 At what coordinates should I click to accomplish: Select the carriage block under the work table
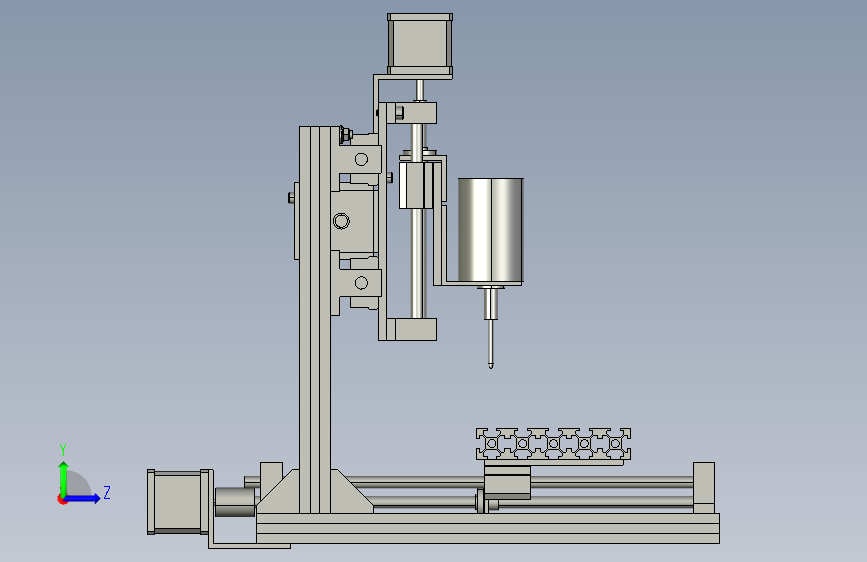507,482
